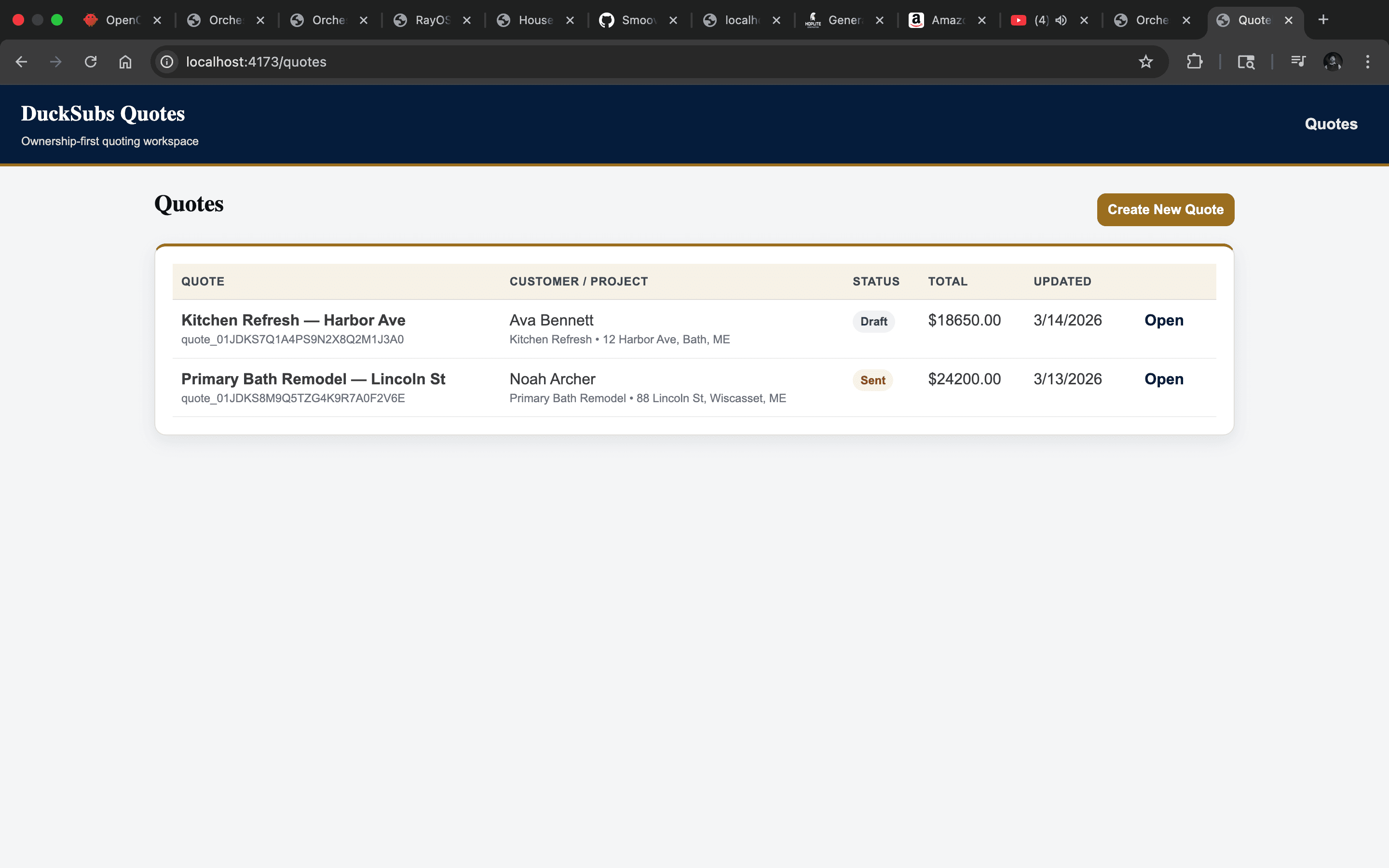Click the tab search icon in toolbar
This screenshot has height=868, width=1389.
point(1245,61)
